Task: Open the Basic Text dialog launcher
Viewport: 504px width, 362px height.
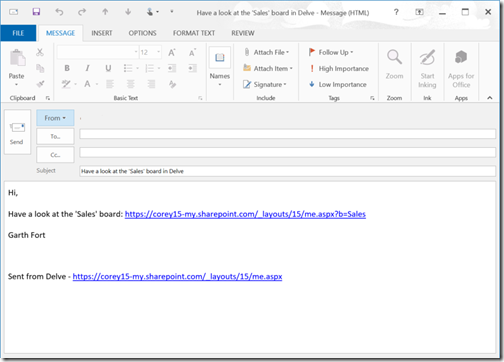Action: [200, 98]
